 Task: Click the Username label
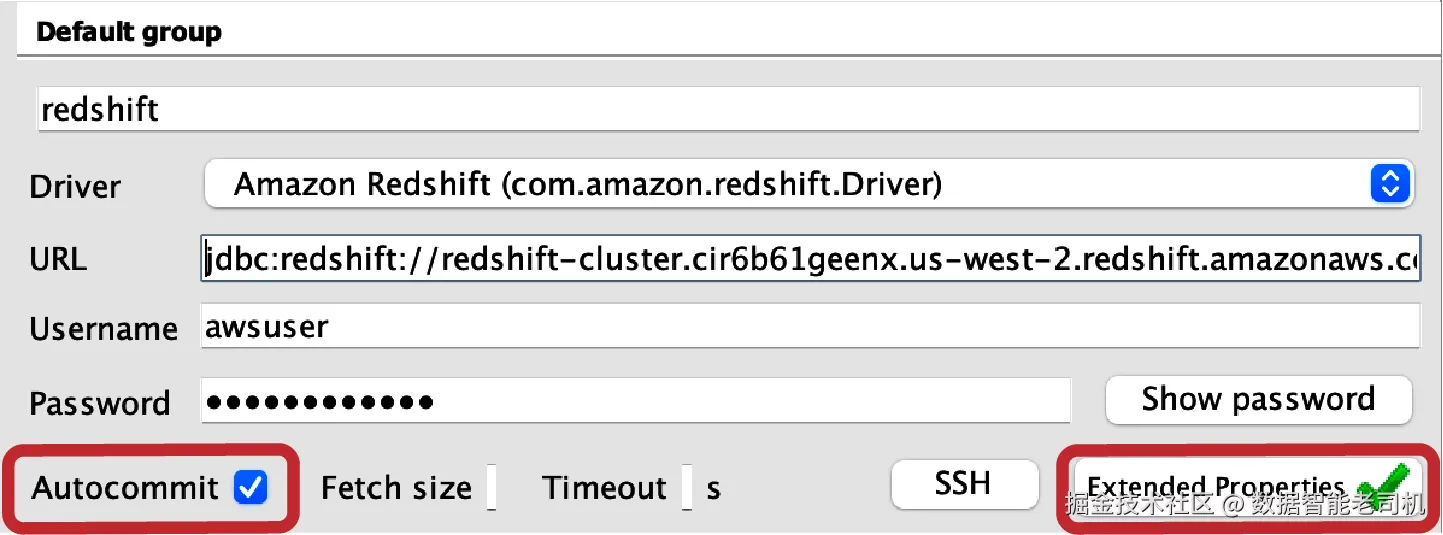(104, 329)
